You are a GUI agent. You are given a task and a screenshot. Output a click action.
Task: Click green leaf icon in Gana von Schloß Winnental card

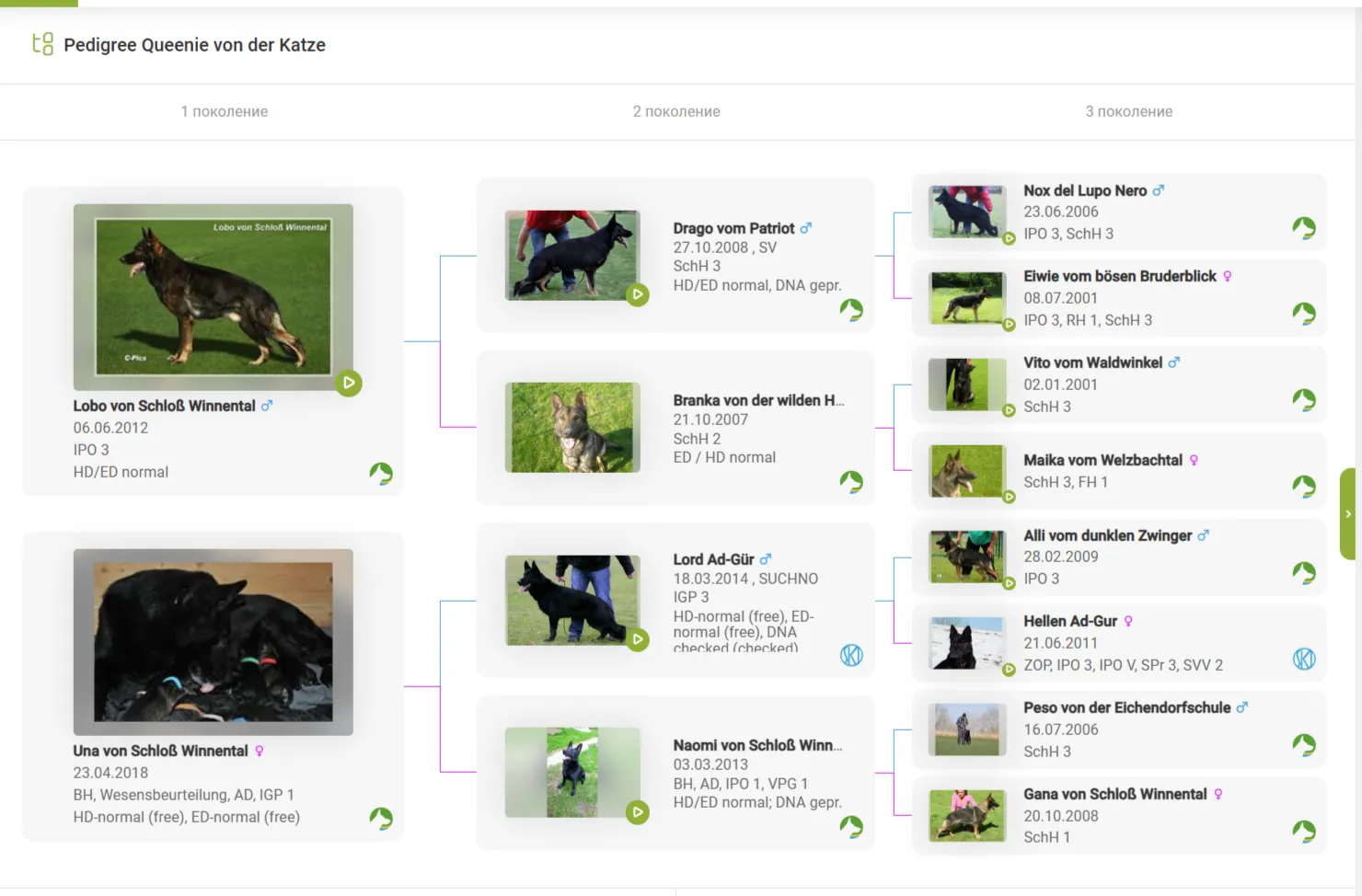(x=1304, y=832)
